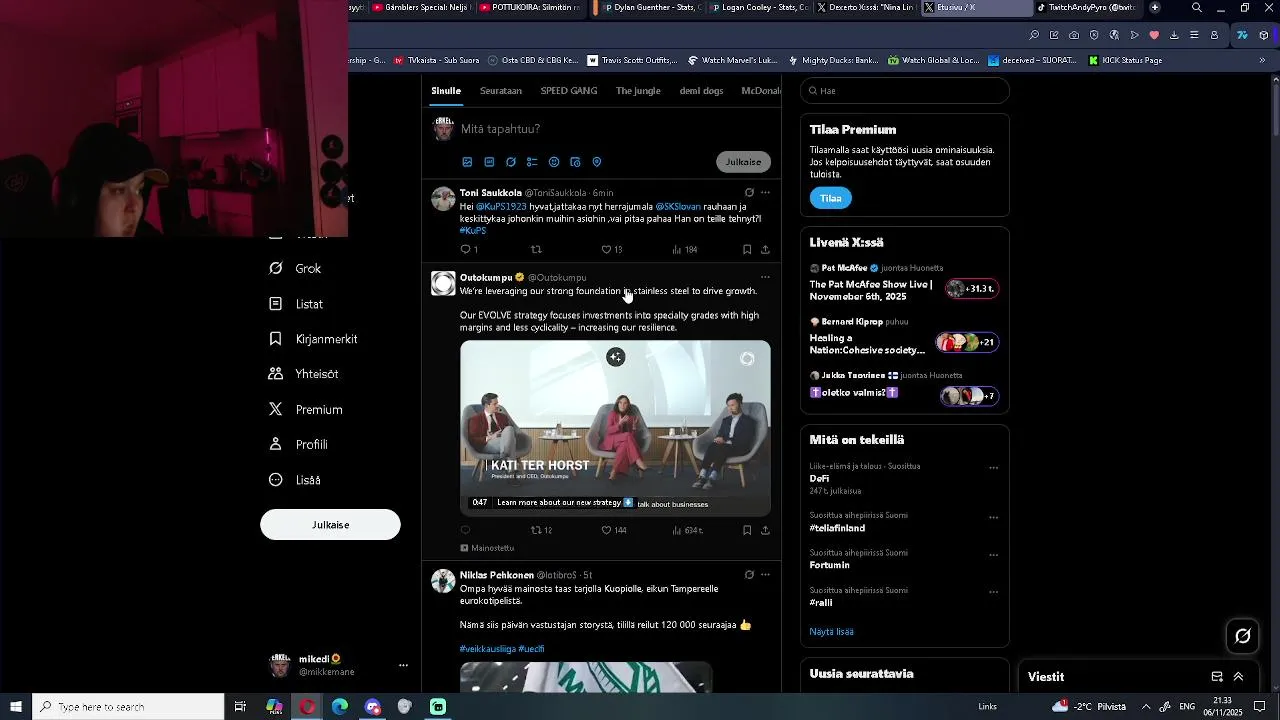Open emoji picker in composer
This screenshot has width=1280, height=720.
pyautogui.click(x=554, y=162)
